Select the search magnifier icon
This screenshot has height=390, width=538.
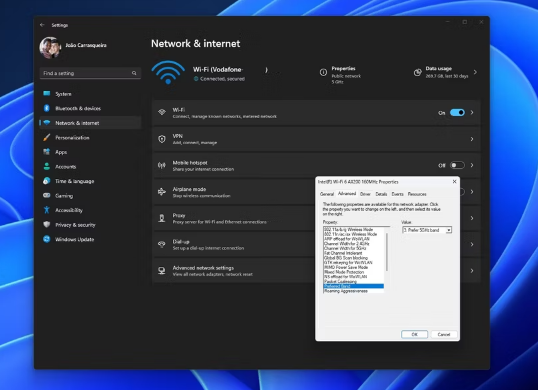134,73
